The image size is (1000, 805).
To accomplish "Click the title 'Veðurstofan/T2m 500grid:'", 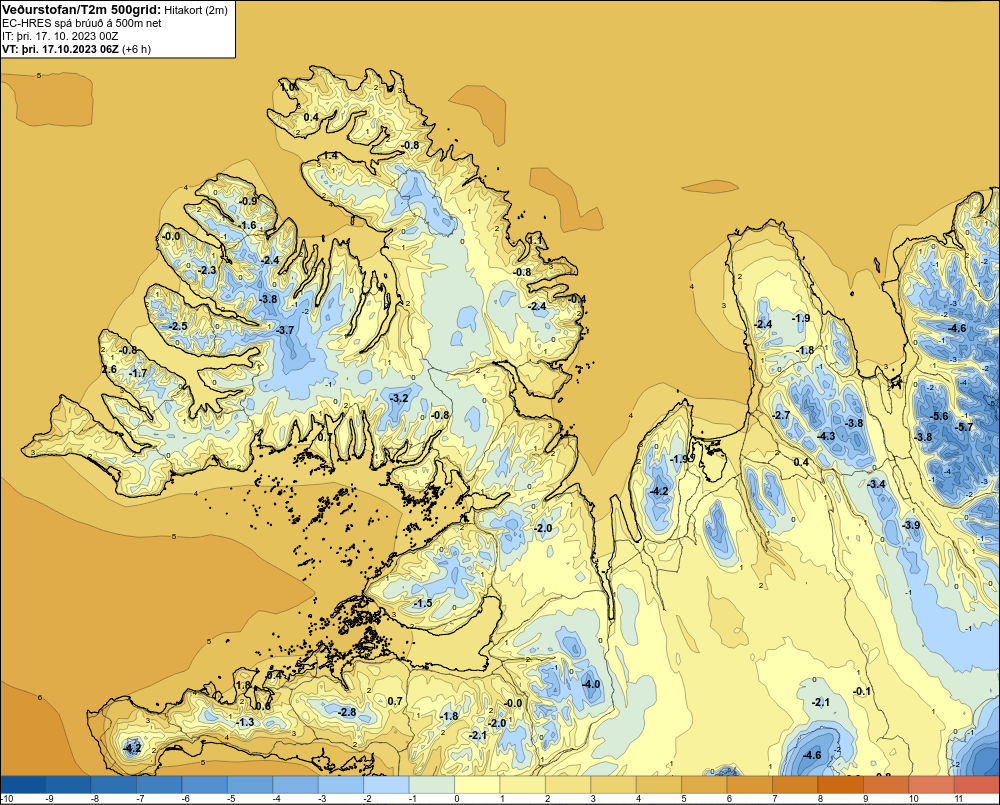I will (x=82, y=10).
